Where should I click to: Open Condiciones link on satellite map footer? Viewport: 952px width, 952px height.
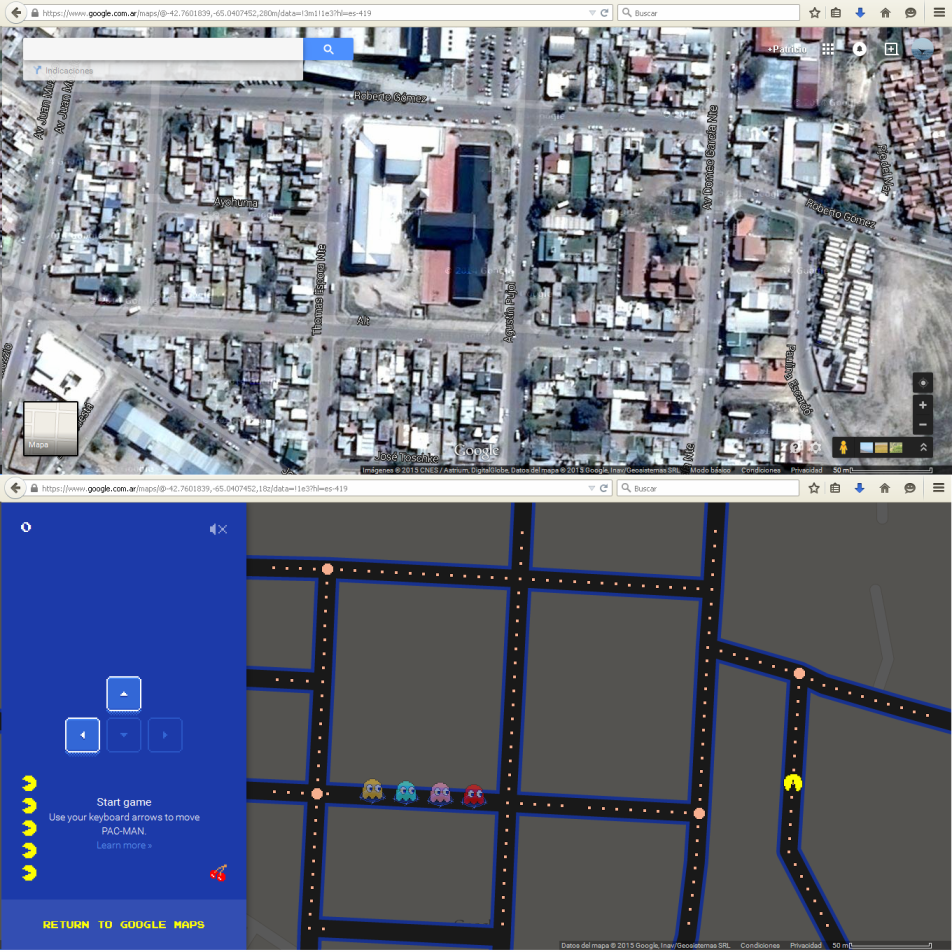tap(760, 470)
